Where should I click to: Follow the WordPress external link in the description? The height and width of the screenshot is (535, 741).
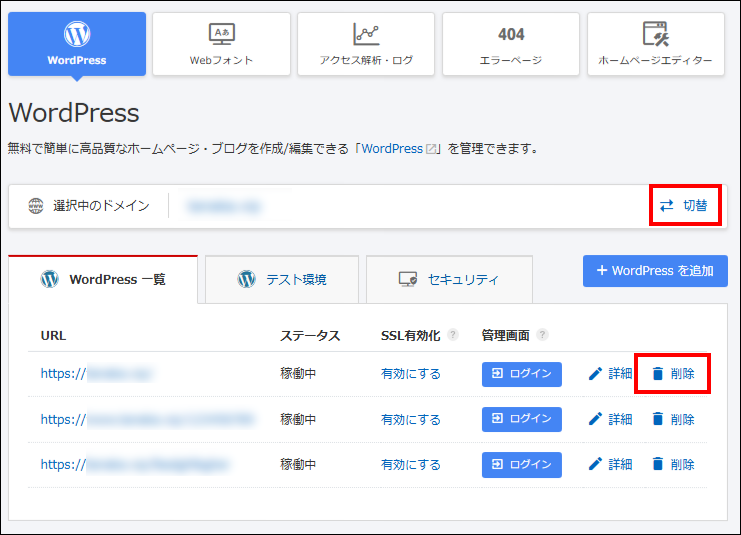(x=392, y=149)
